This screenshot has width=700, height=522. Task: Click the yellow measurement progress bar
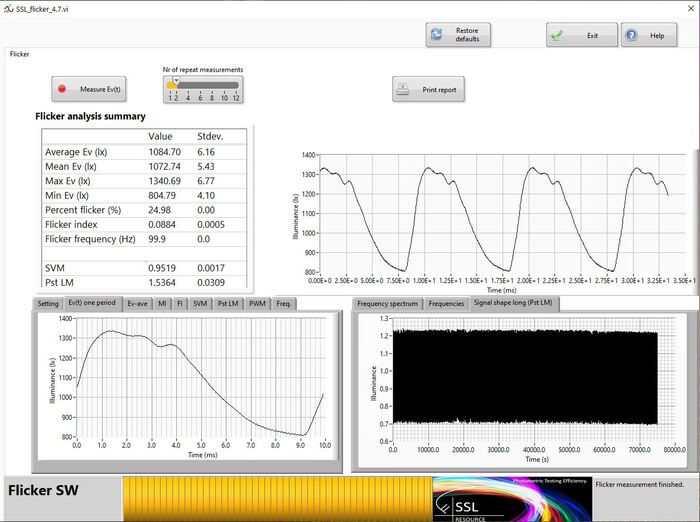[276, 497]
